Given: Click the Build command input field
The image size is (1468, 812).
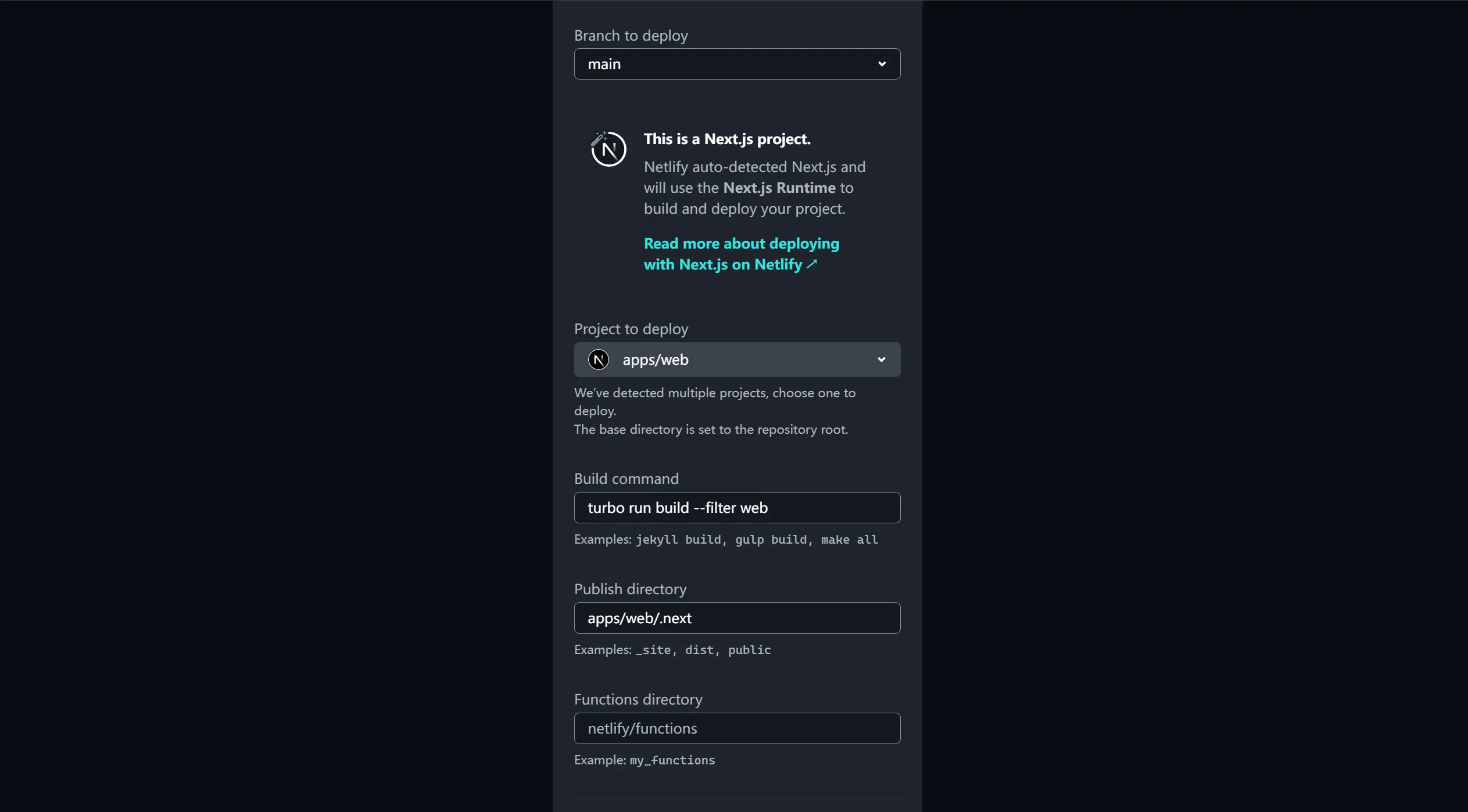Looking at the screenshot, I should click(x=736, y=508).
